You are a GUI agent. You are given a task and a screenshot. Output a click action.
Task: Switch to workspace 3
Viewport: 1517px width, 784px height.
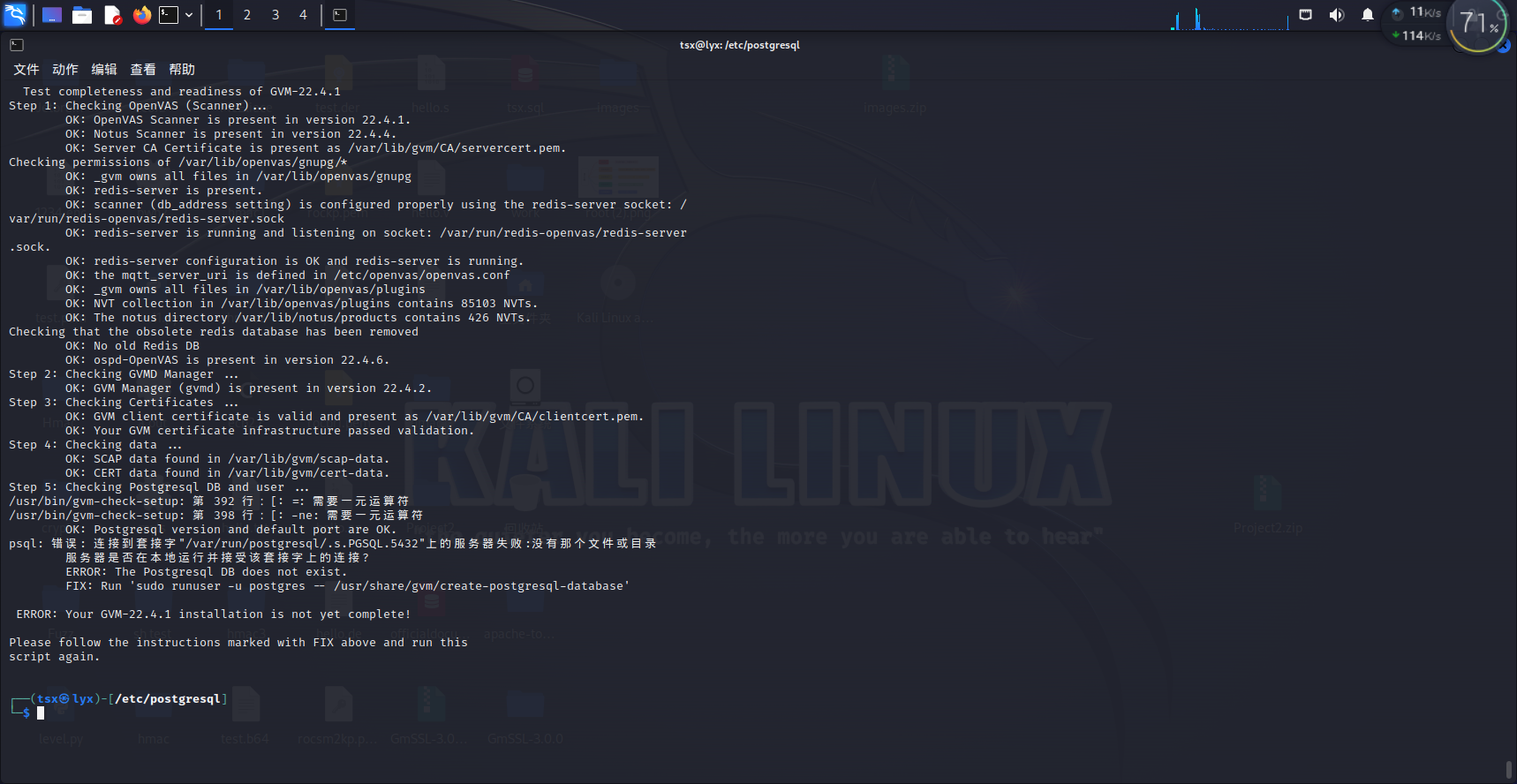point(275,15)
